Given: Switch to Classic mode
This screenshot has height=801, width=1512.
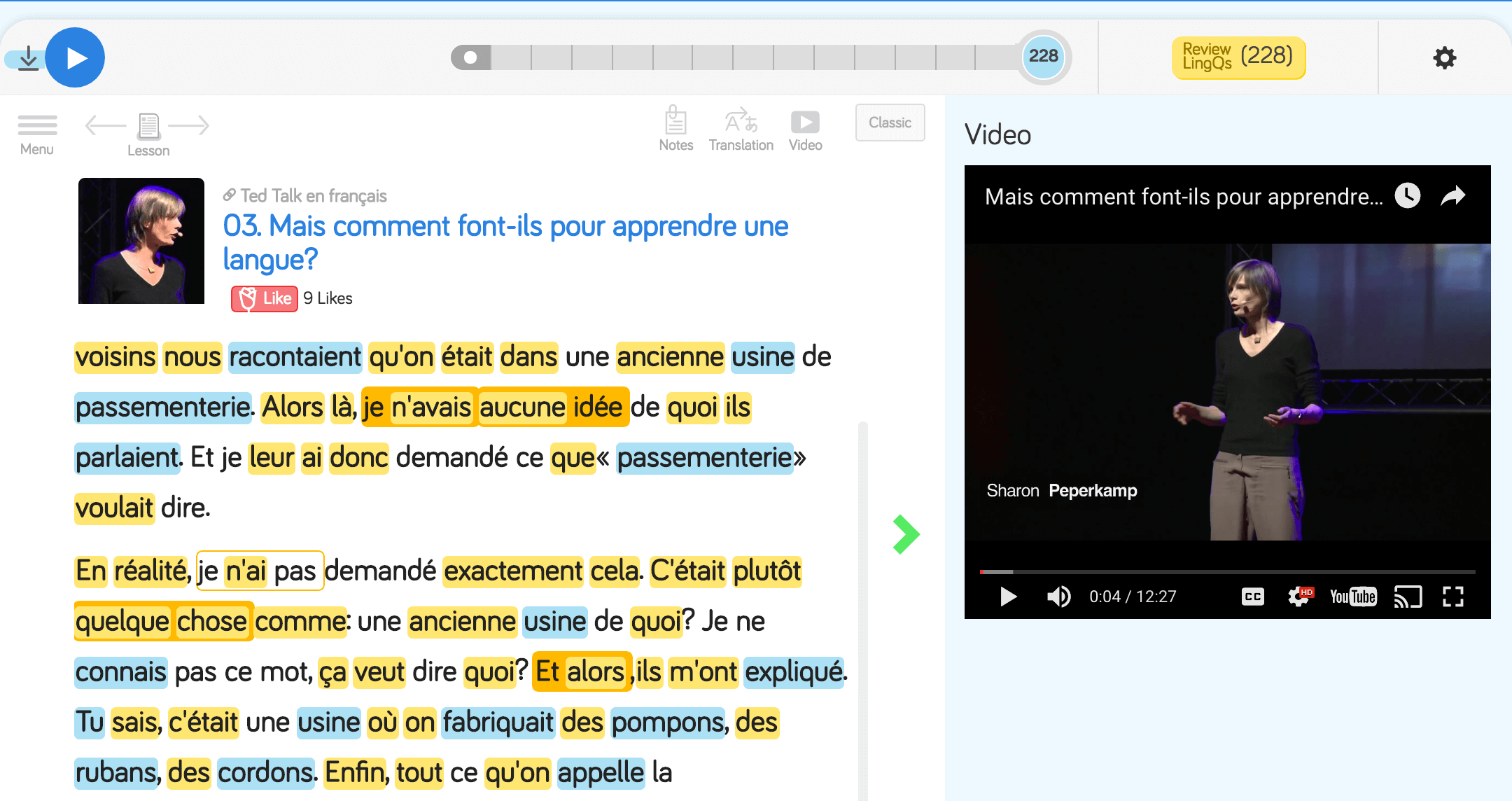Looking at the screenshot, I should (890, 123).
